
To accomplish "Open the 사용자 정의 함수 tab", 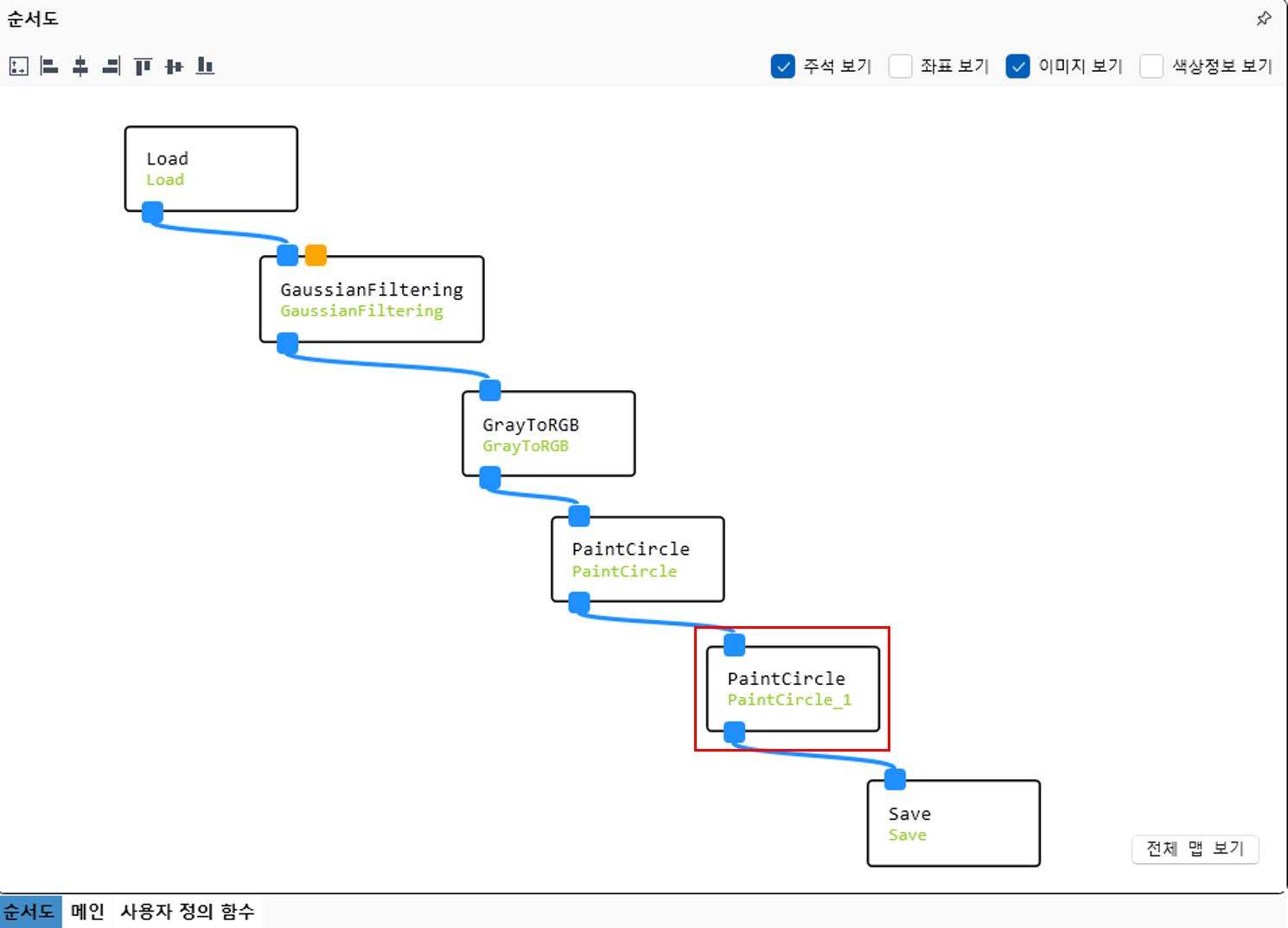I will (x=187, y=912).
